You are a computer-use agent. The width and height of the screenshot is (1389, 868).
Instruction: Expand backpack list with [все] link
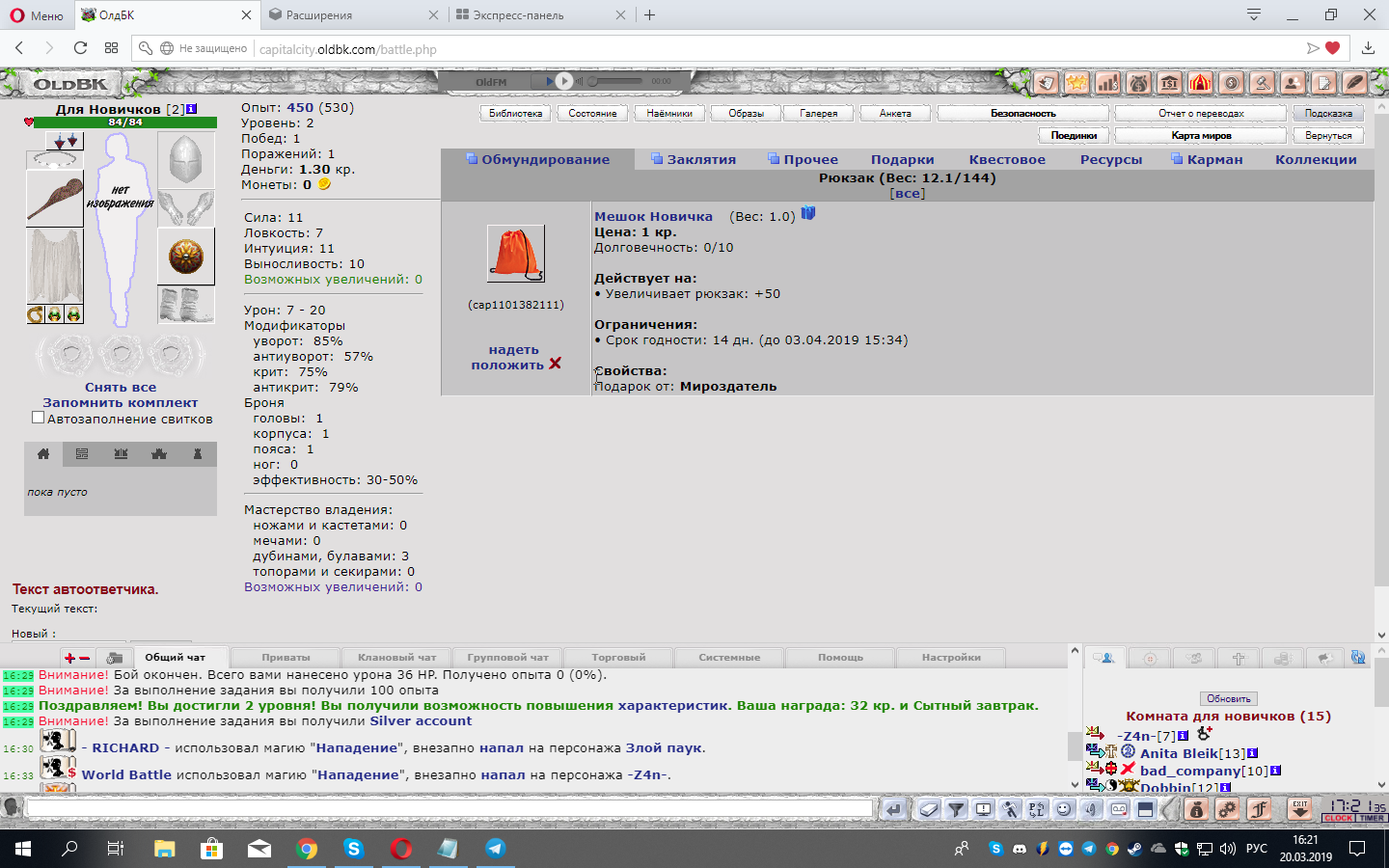[x=907, y=193]
